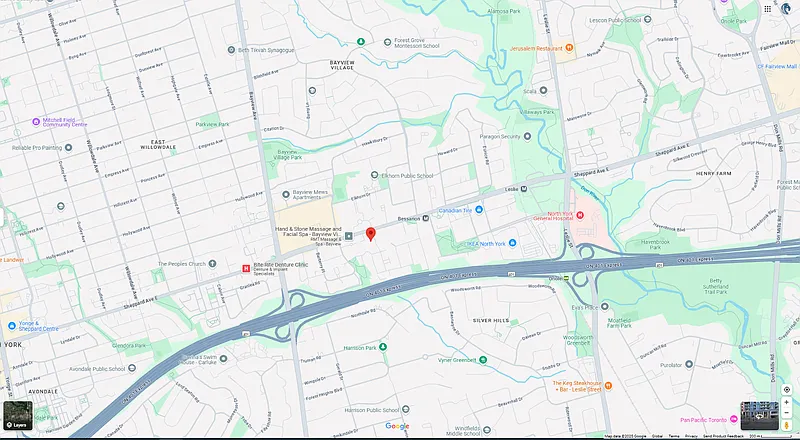Click the Canadian Tire shopping marker
The height and width of the screenshot is (440, 800).
(479, 210)
